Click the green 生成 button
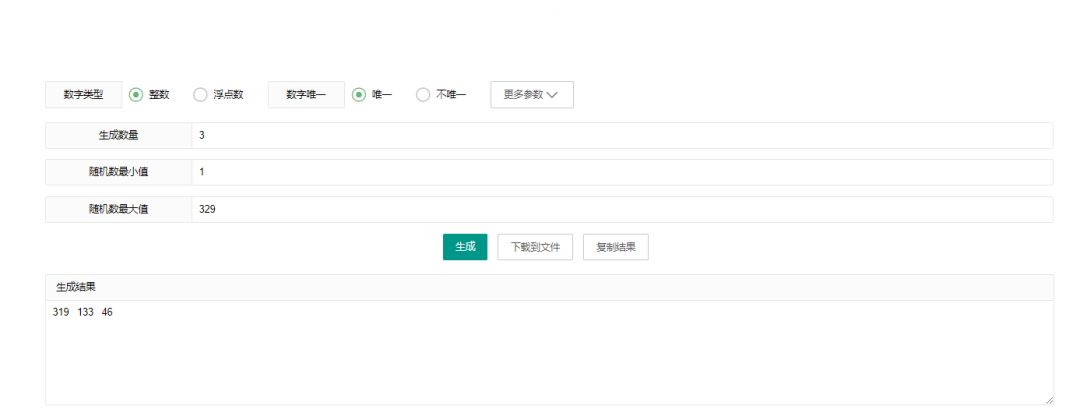The image size is (1080, 413). pyautogui.click(x=465, y=247)
